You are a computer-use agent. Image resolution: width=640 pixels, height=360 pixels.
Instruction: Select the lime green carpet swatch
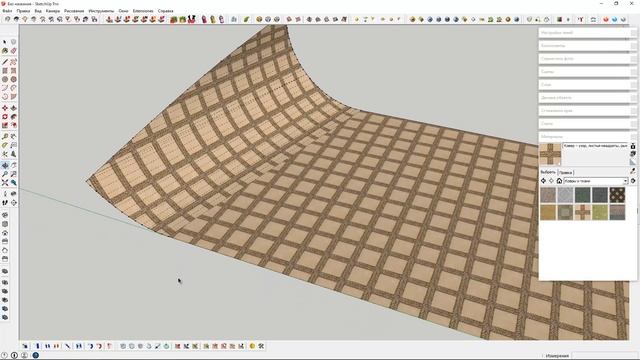(600, 212)
